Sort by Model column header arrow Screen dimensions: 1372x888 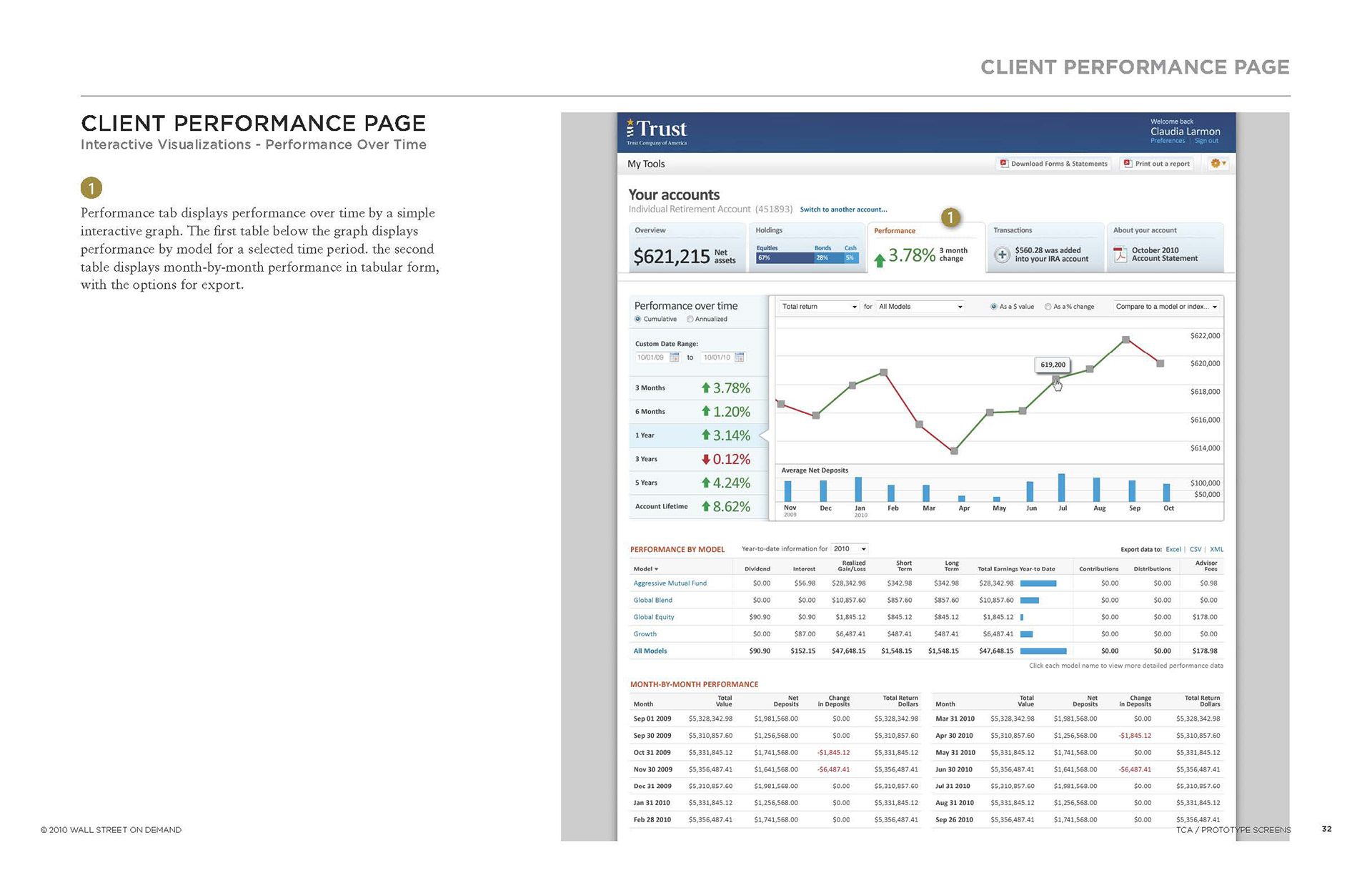point(656,569)
